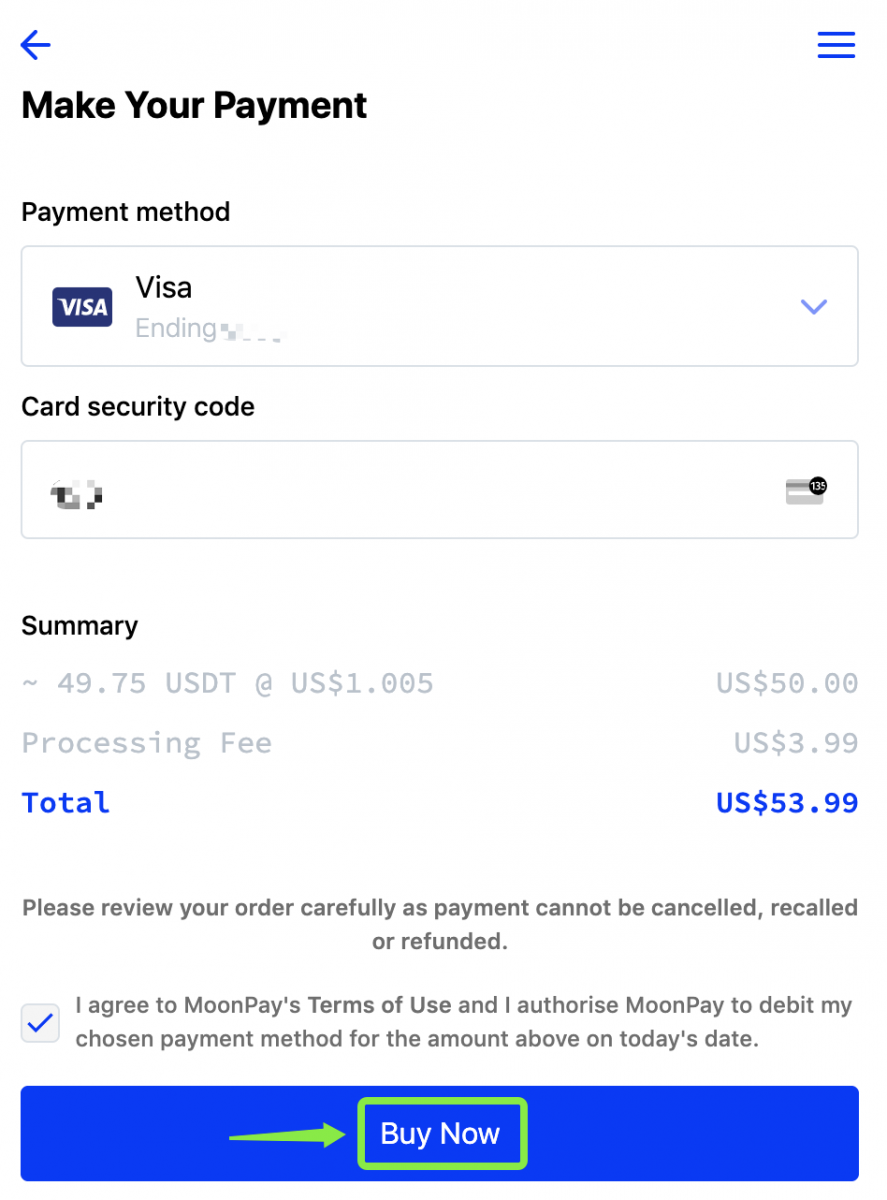Click the small card graphic showing 135
The image size is (887, 1200).
pyautogui.click(x=806, y=489)
